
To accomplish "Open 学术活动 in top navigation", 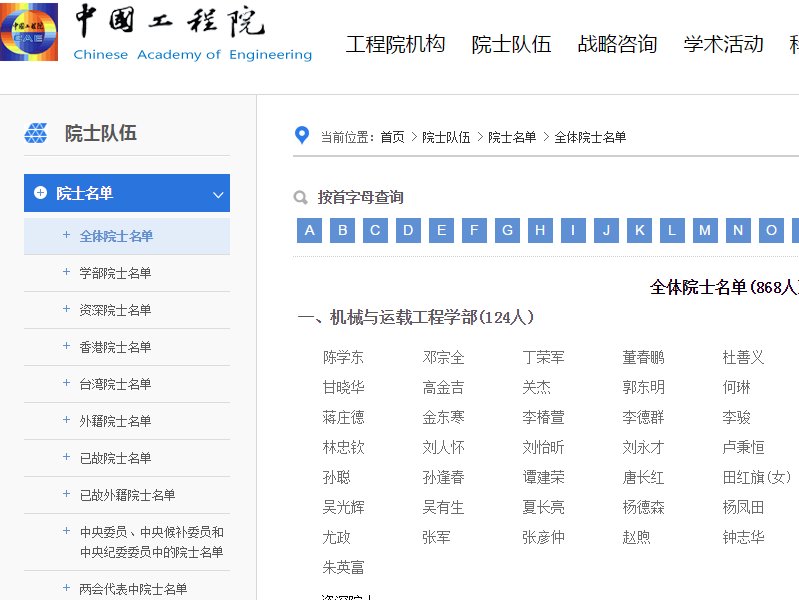I will (x=723, y=44).
